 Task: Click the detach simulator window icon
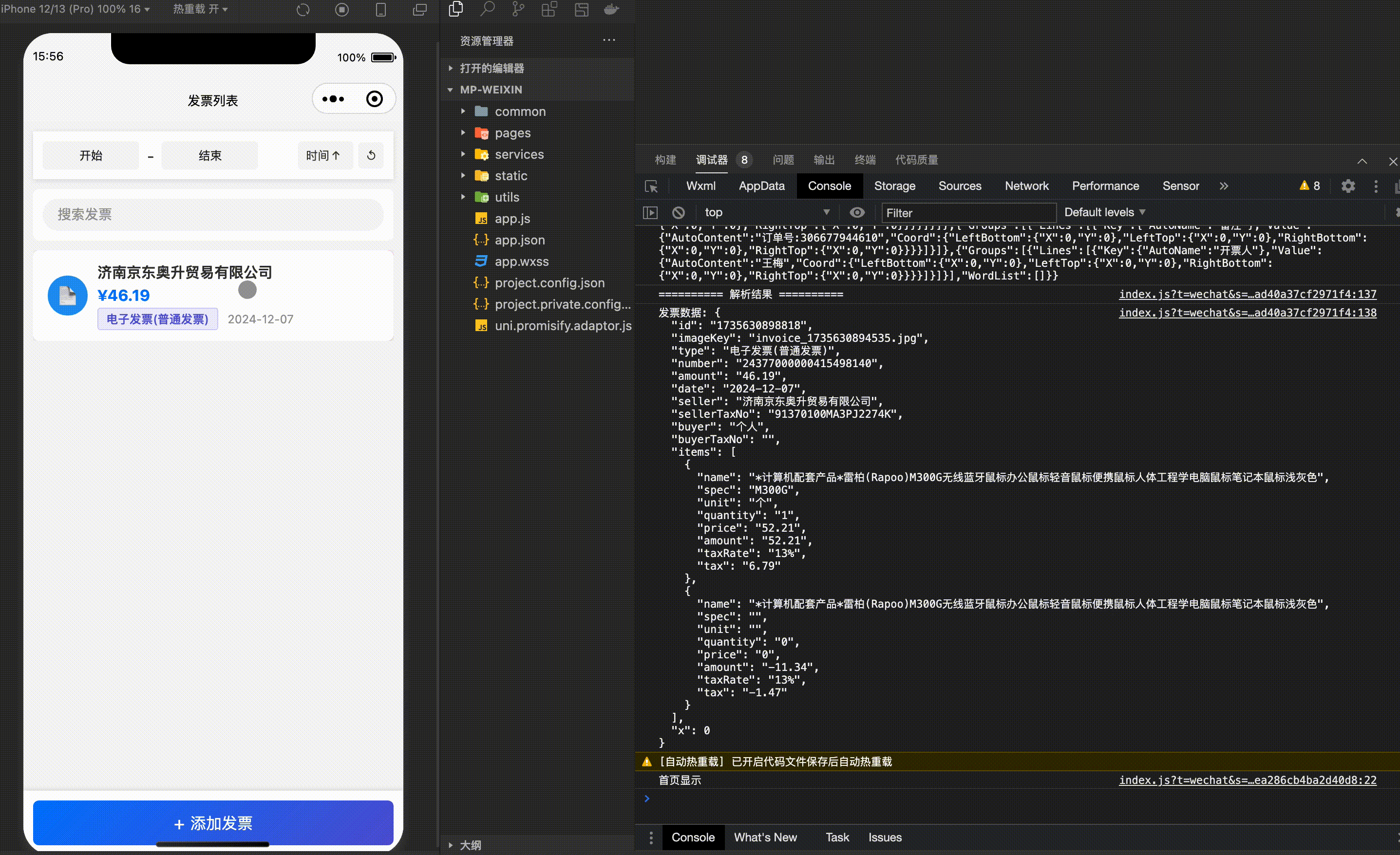coord(419,10)
